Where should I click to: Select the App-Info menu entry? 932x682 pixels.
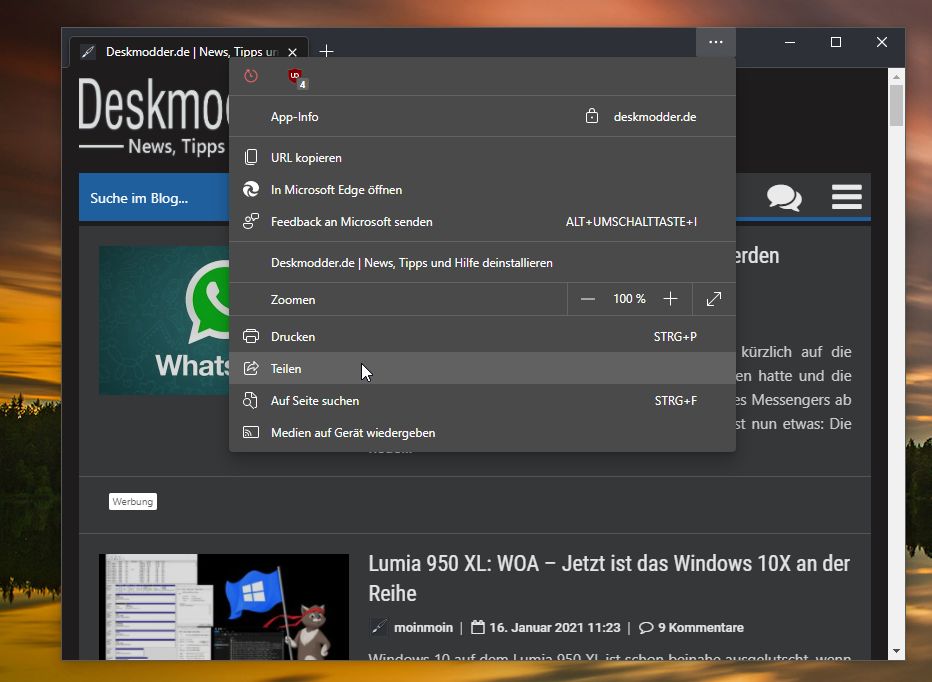coord(482,117)
